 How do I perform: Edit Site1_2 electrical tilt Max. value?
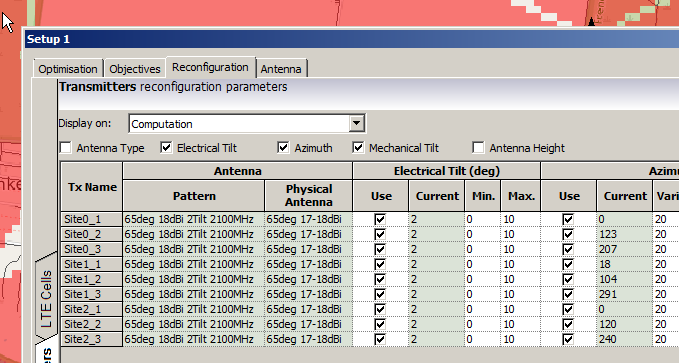point(521,279)
